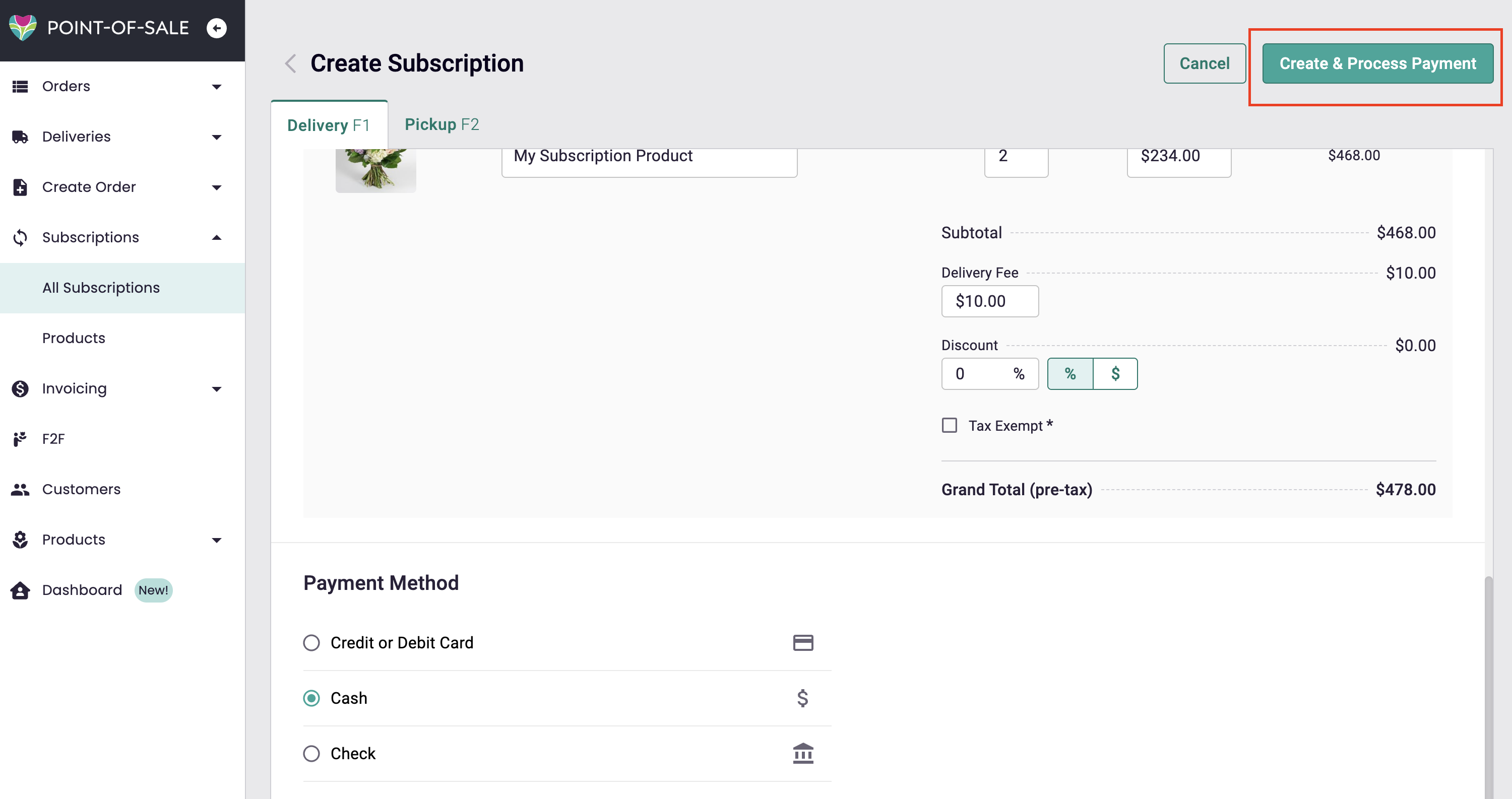Switch to the Delivery F1 tab
The image size is (1512, 799).
329,125
